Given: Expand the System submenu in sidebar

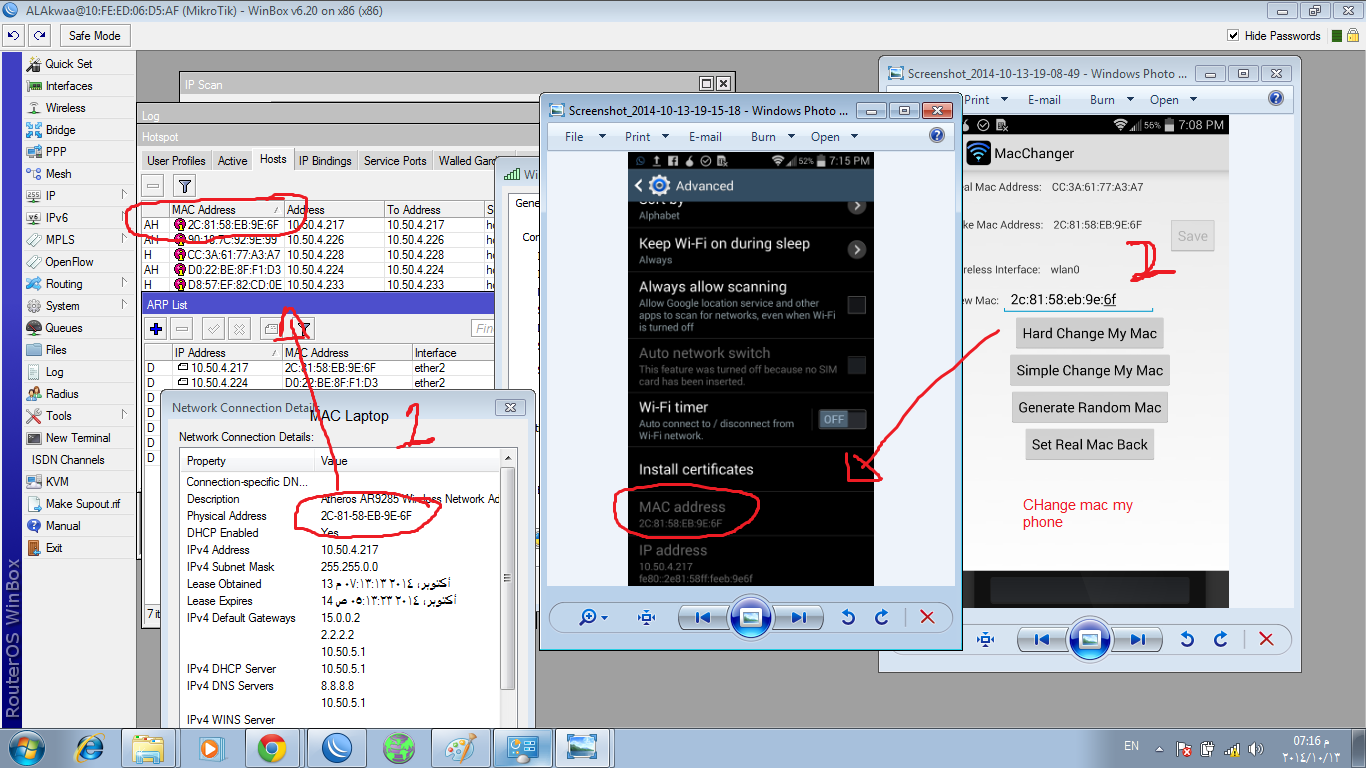Looking at the screenshot, I should pos(124,304).
